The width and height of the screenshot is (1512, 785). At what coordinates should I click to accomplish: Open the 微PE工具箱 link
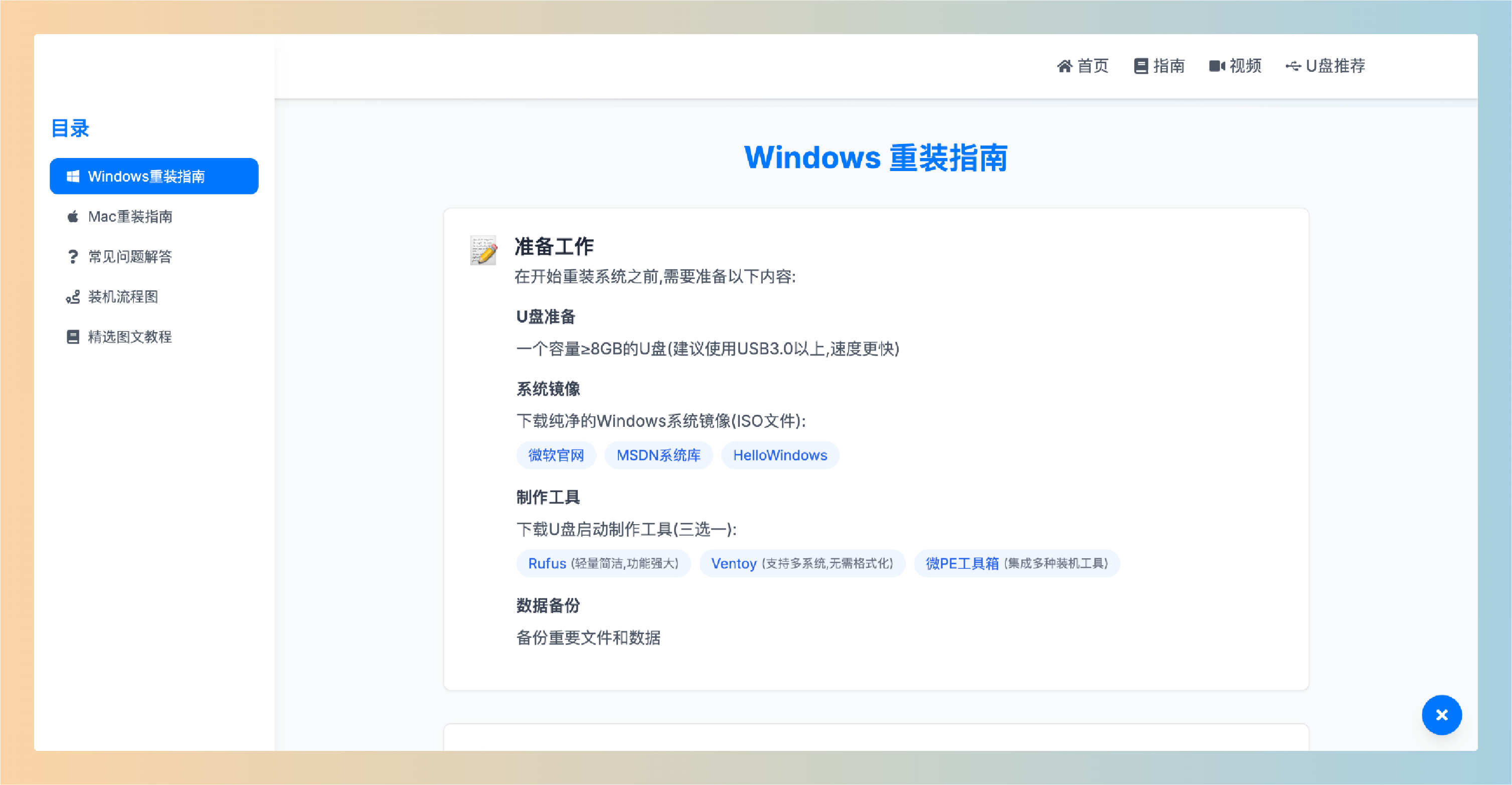962,564
